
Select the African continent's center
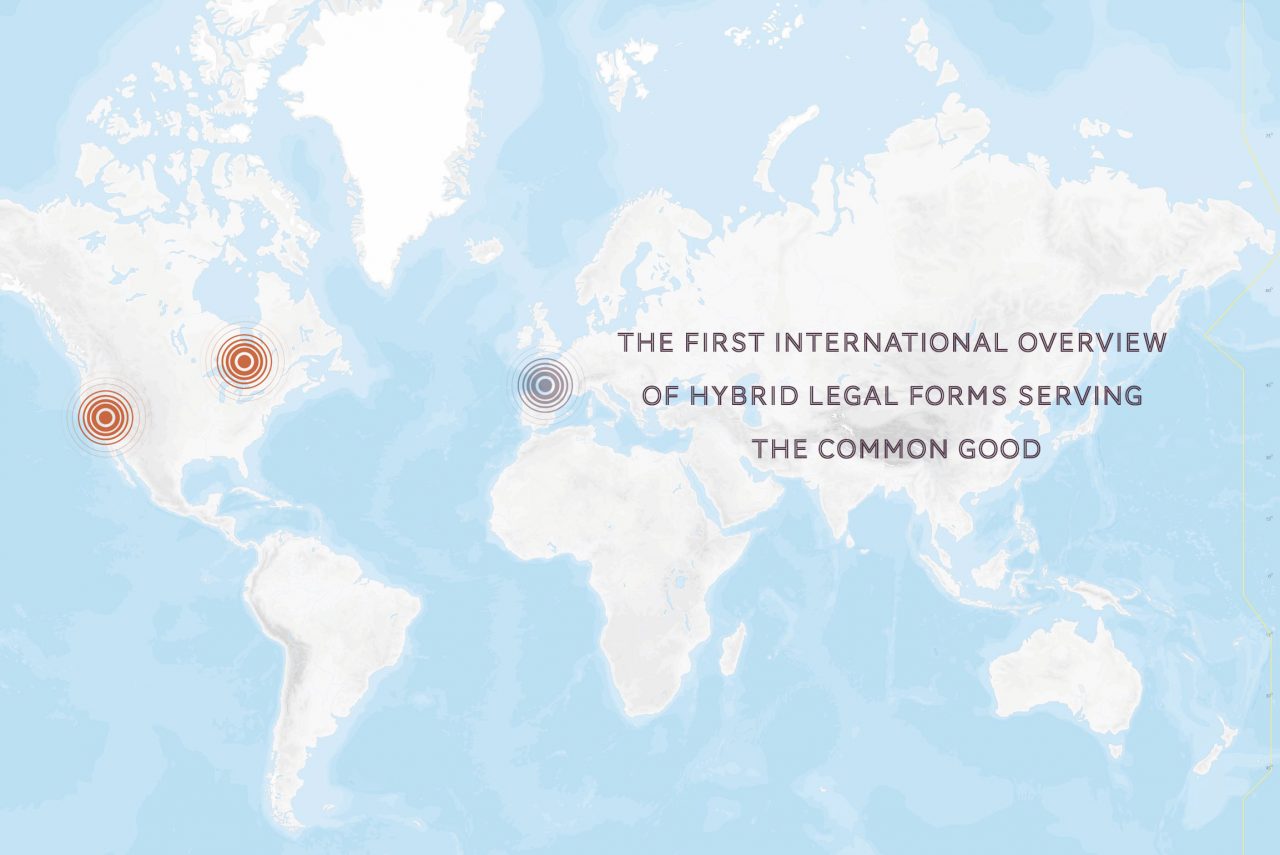click(x=620, y=560)
